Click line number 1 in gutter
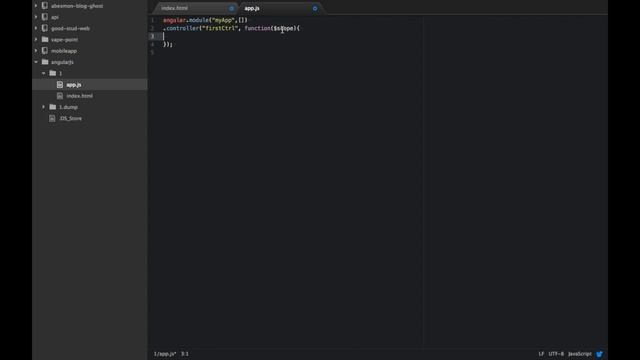 pos(153,20)
